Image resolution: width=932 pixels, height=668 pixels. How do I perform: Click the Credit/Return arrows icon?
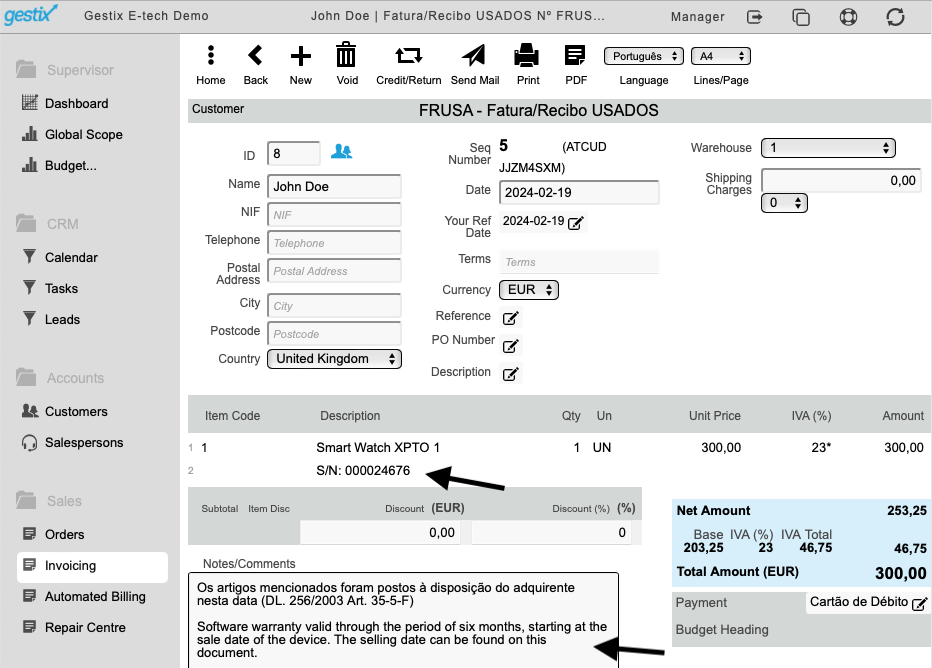(x=408, y=56)
